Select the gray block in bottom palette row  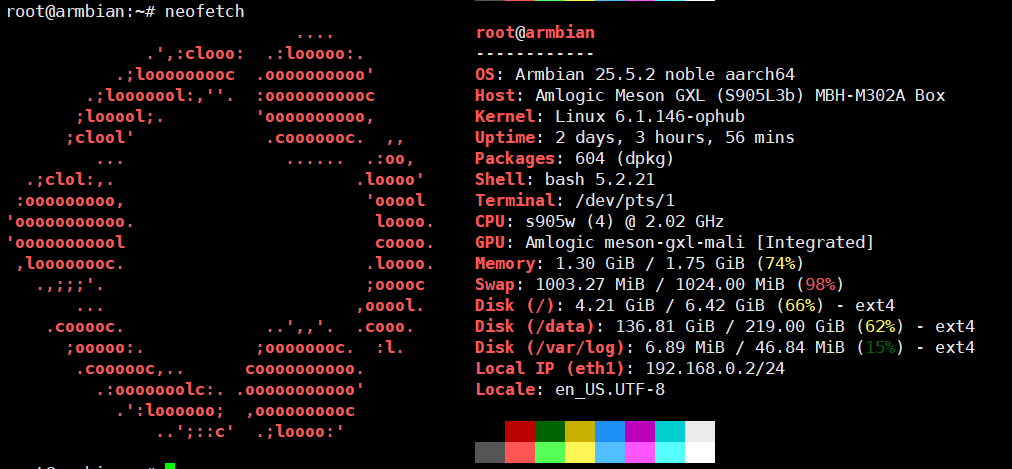click(490, 452)
